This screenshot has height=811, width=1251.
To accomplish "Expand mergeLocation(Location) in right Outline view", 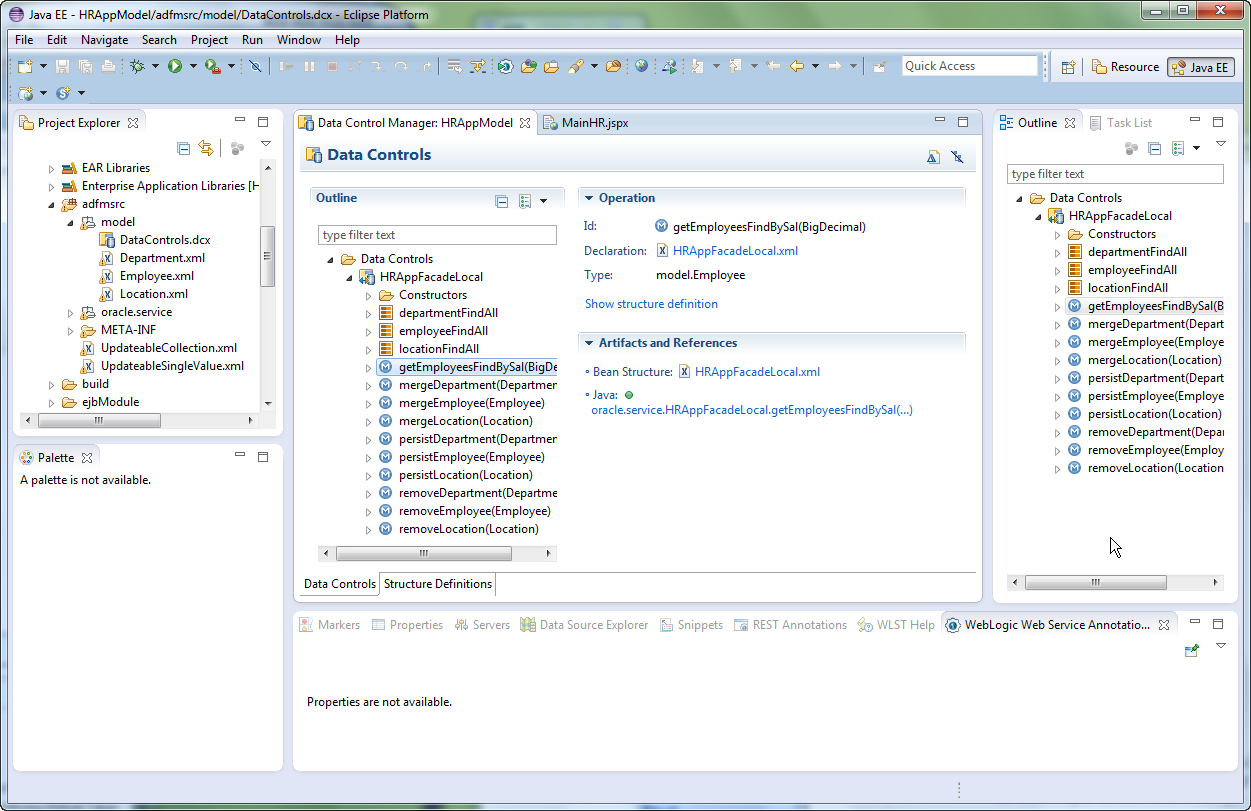I will pyautogui.click(x=1058, y=360).
